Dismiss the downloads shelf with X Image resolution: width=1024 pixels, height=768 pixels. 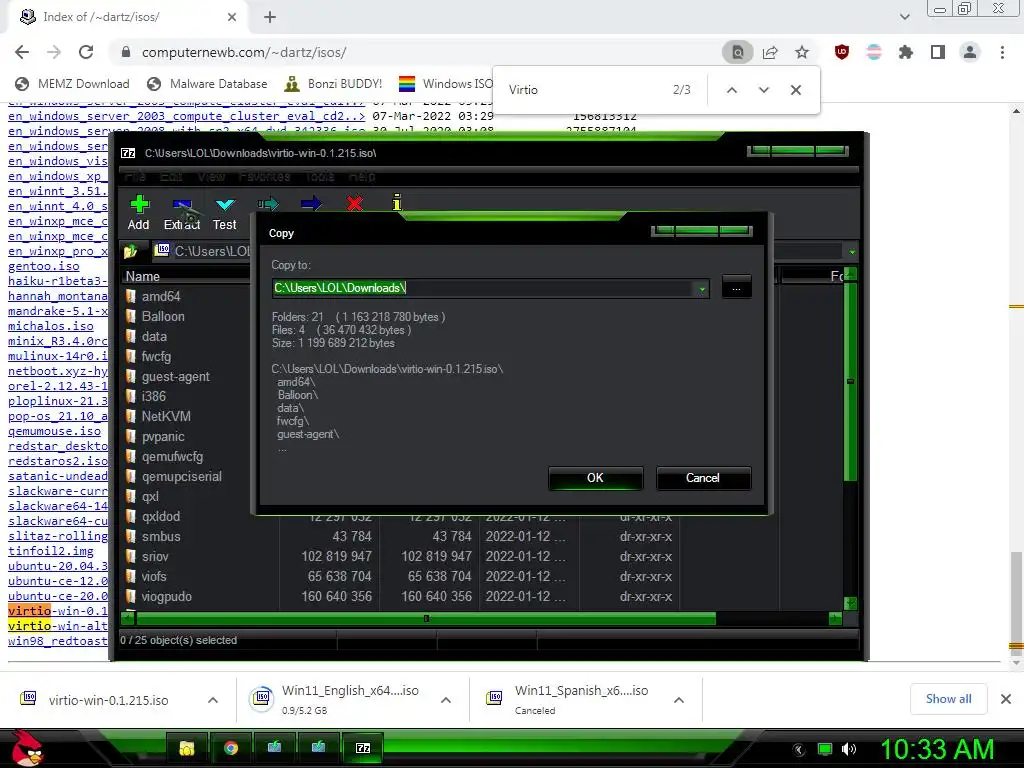tap(1006, 699)
